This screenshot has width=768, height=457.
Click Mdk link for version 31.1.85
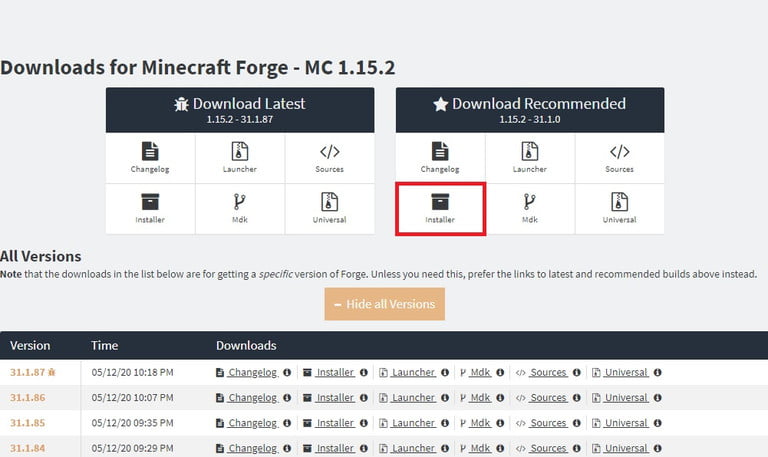[x=480, y=423]
